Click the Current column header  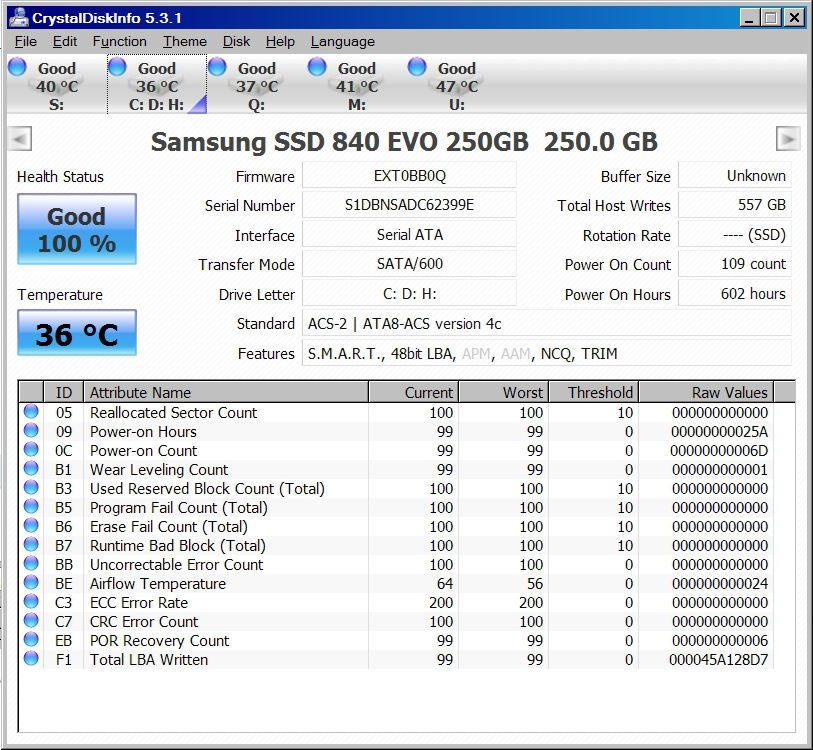[414, 392]
